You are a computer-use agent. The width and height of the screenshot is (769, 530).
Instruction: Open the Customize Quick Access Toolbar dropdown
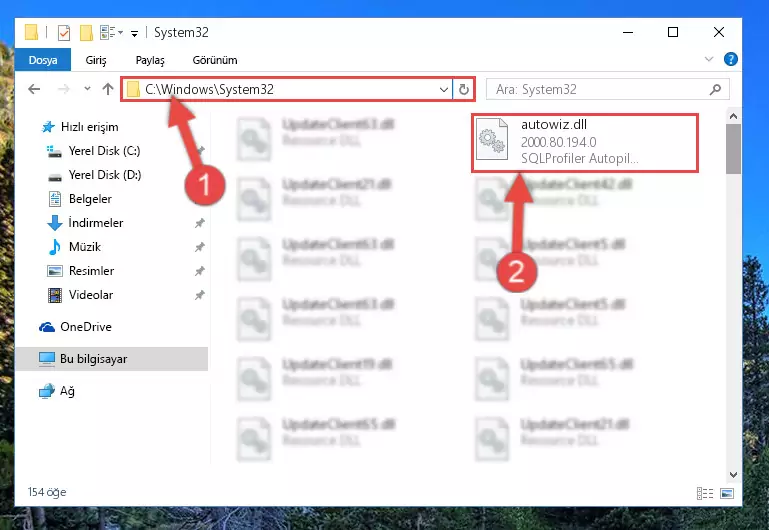(134, 33)
